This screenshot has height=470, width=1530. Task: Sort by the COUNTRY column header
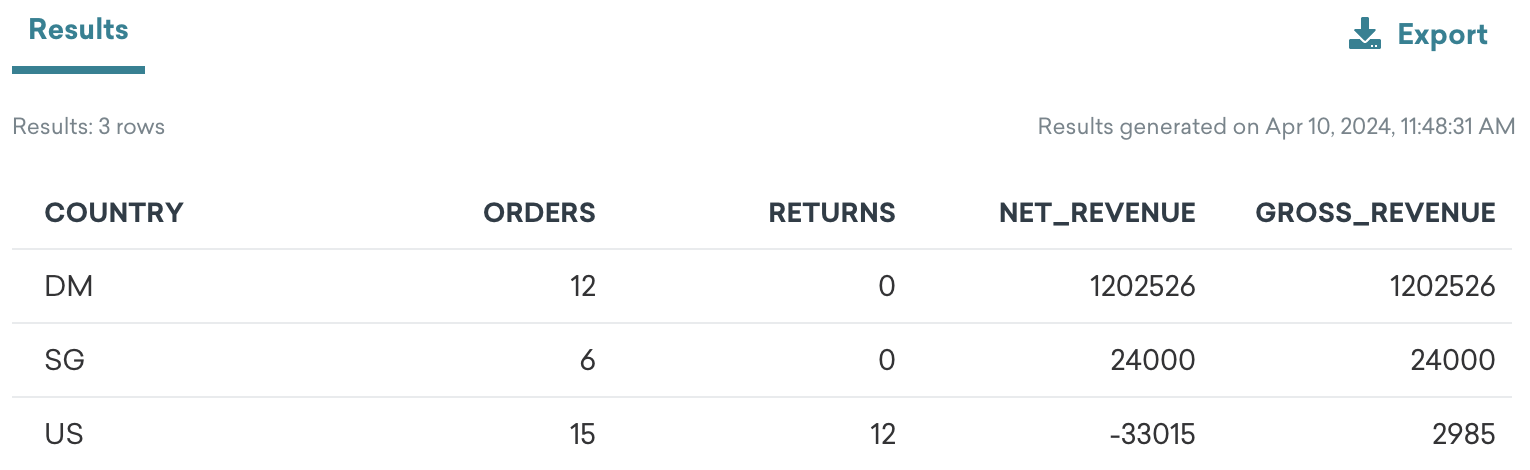pyautogui.click(x=114, y=212)
